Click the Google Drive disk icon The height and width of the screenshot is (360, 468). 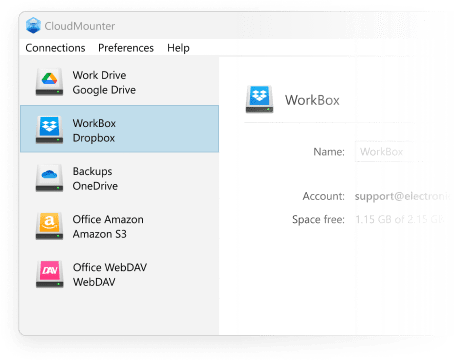[49, 82]
